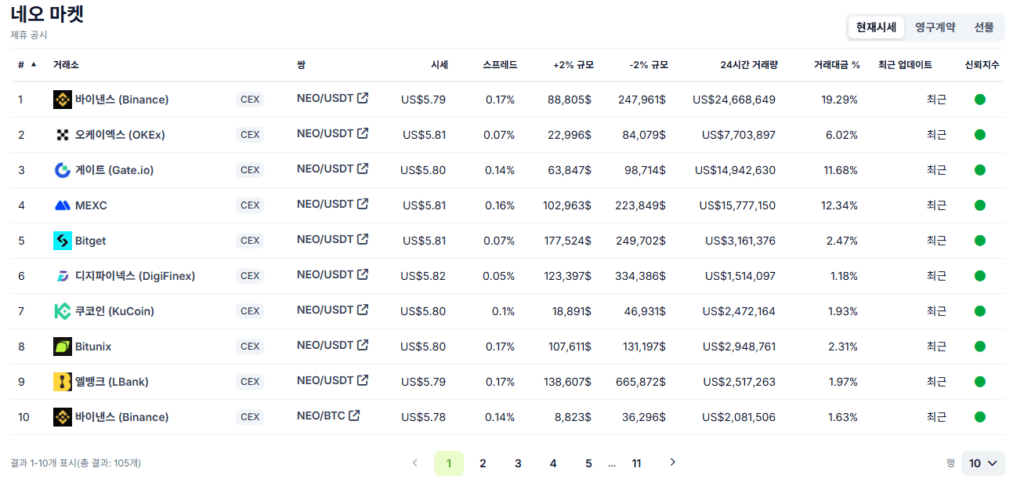Click the green trust indicator for LBank
This screenshot has width=1024, height=490.
pyautogui.click(x=980, y=382)
